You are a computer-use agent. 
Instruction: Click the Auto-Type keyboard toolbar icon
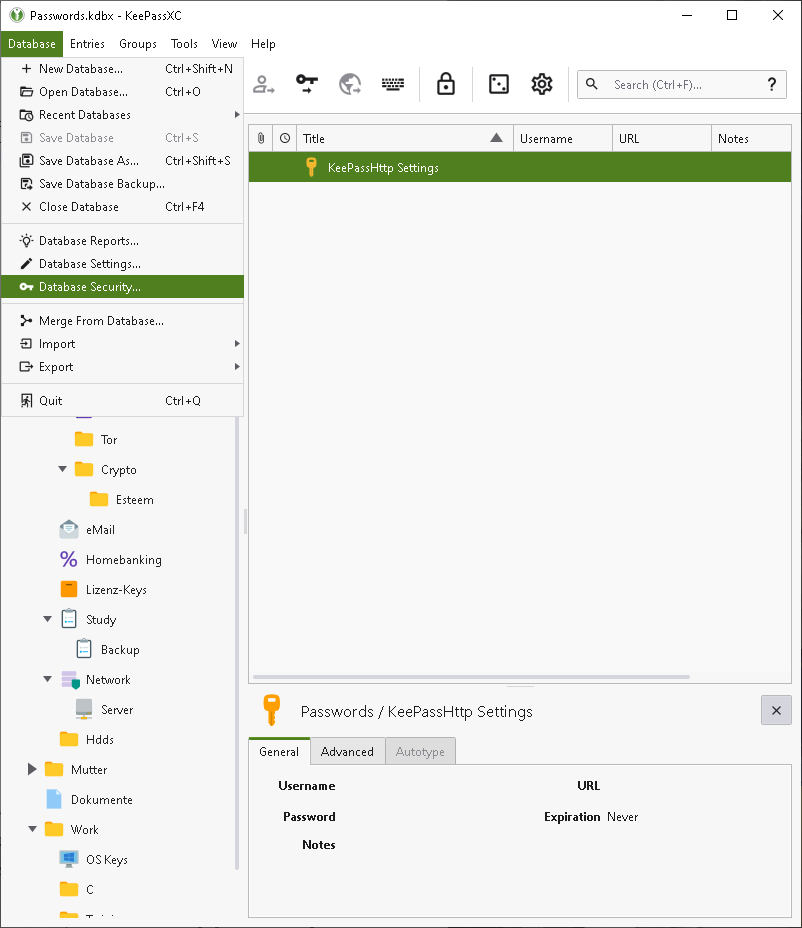pyautogui.click(x=393, y=85)
